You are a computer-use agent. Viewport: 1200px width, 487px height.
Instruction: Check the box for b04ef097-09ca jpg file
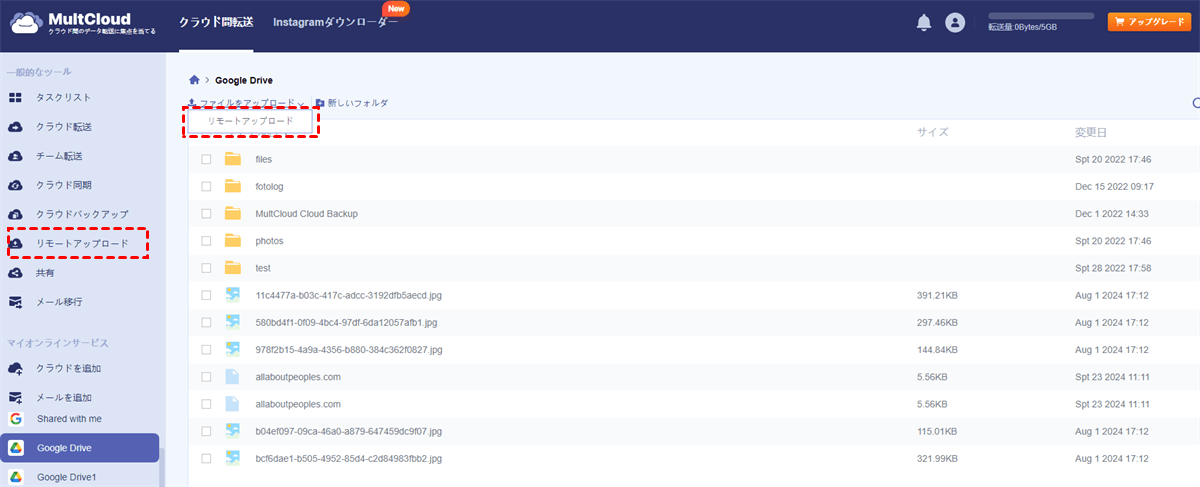tap(206, 431)
